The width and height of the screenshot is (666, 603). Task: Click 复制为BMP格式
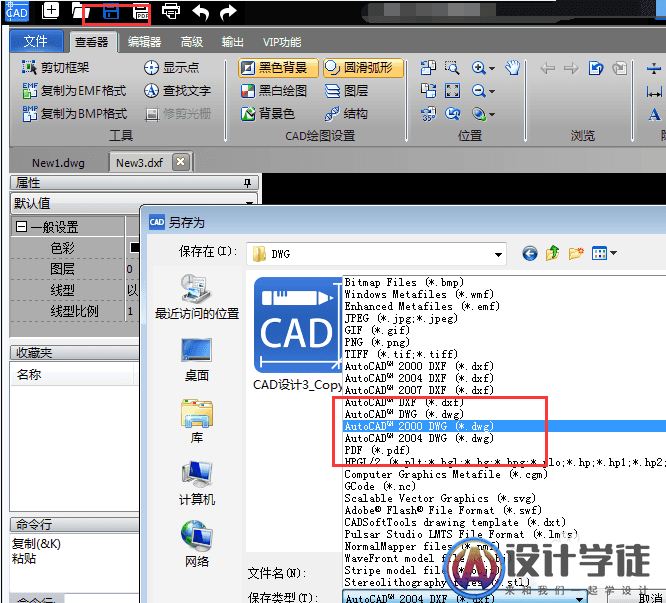coord(74,113)
